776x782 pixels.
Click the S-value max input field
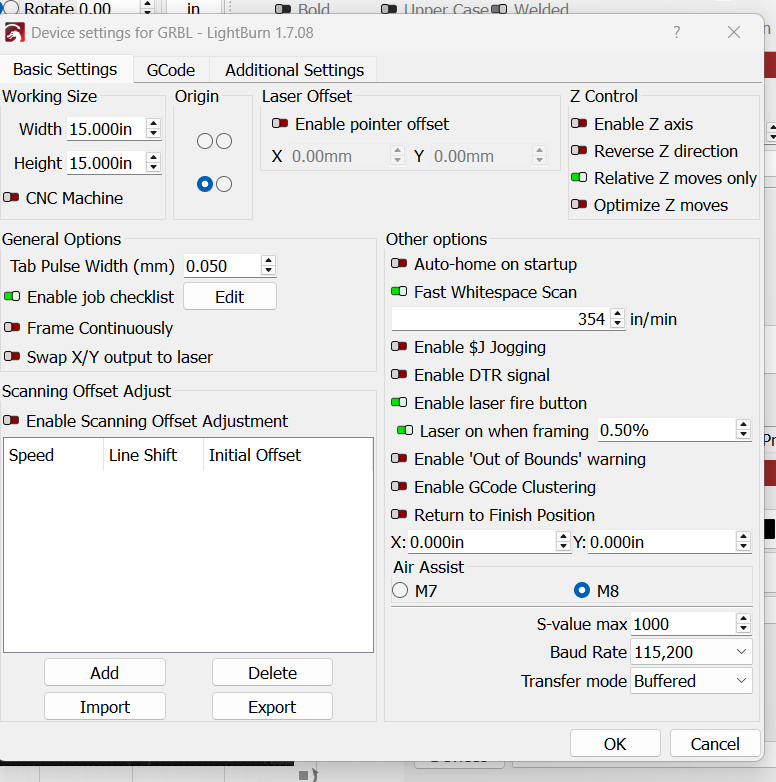click(683, 624)
